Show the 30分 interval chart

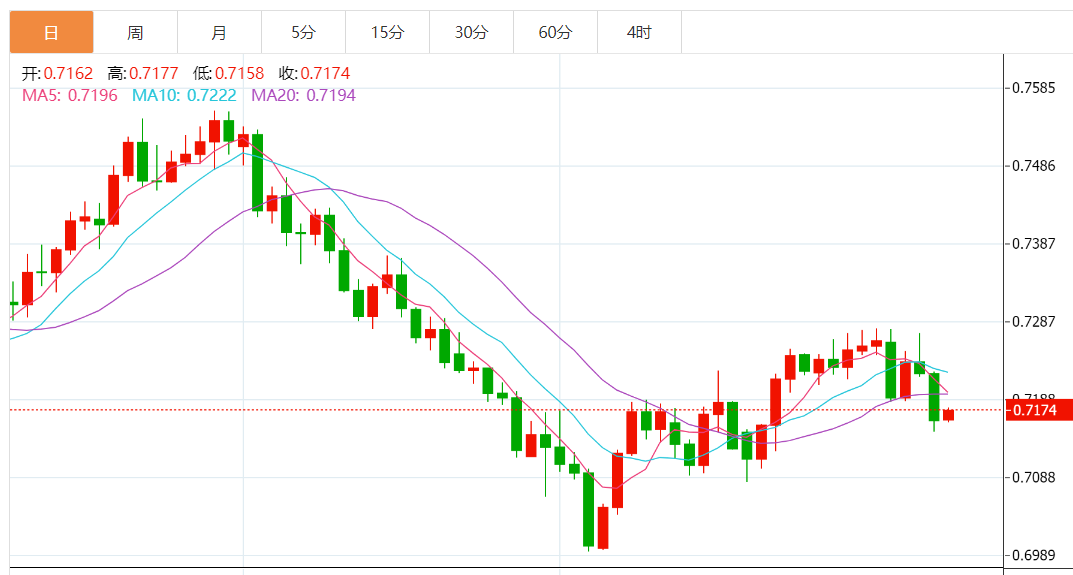tap(471, 33)
